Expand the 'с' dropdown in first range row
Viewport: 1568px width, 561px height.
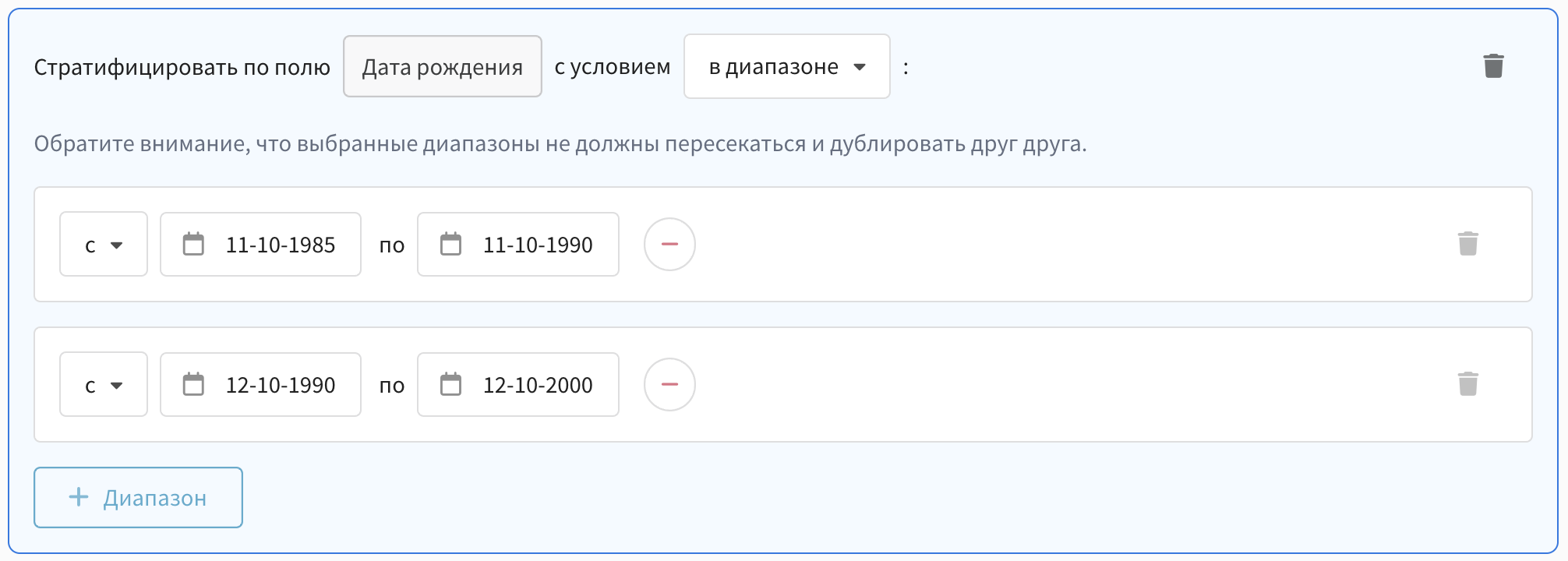coord(104,245)
